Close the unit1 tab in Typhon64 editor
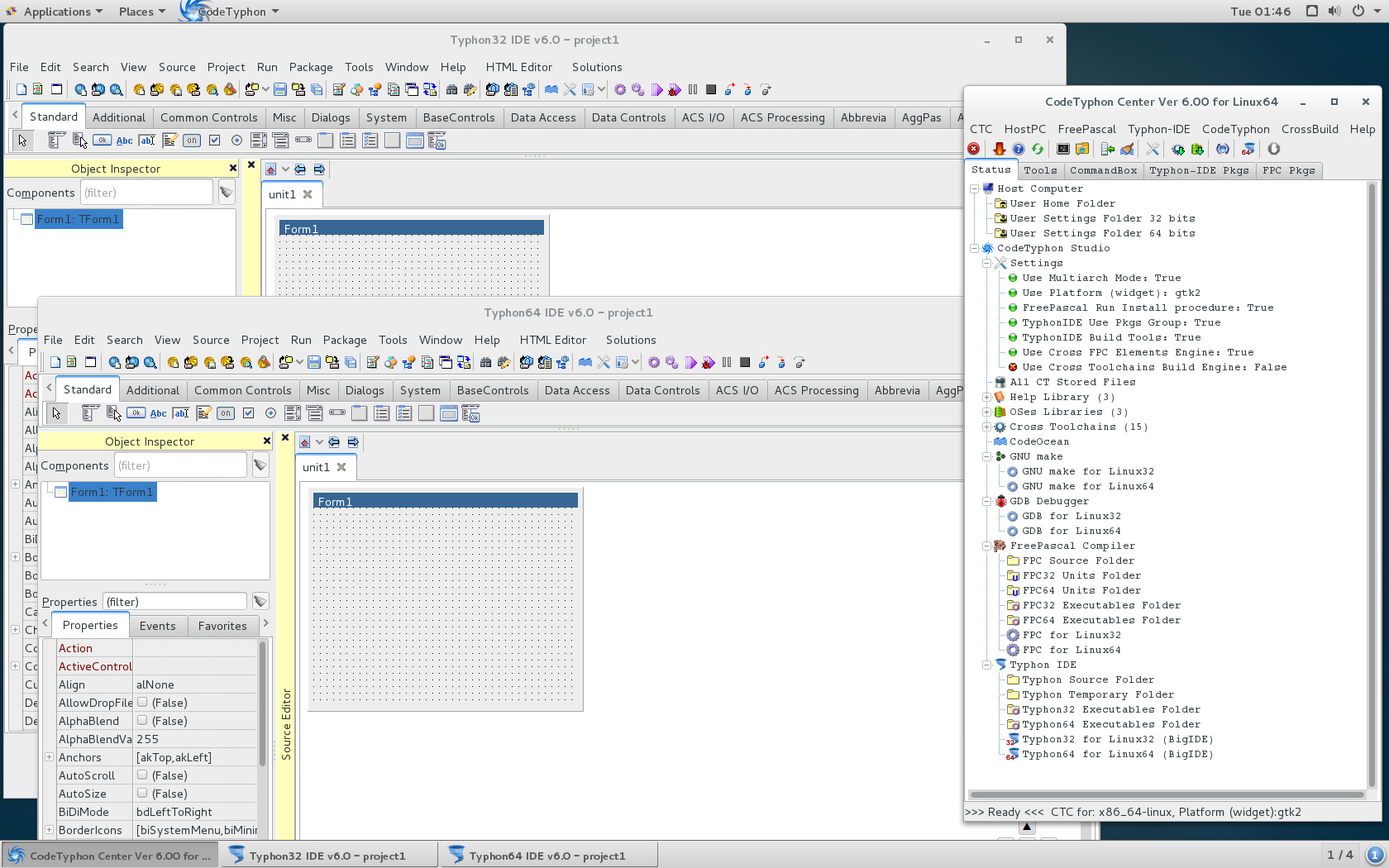The image size is (1389, 868). 341,467
